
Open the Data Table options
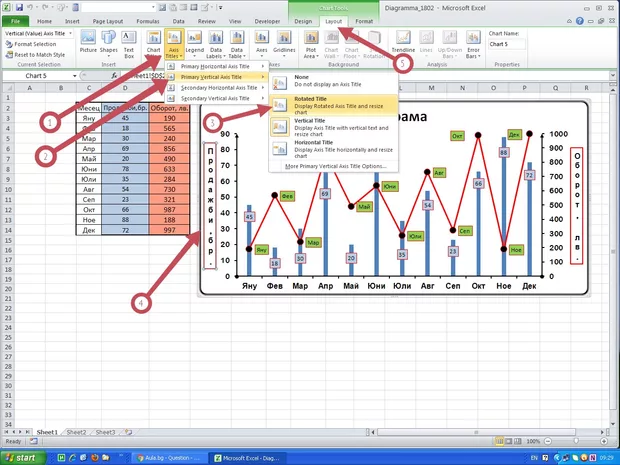pyautogui.click(x=236, y=44)
